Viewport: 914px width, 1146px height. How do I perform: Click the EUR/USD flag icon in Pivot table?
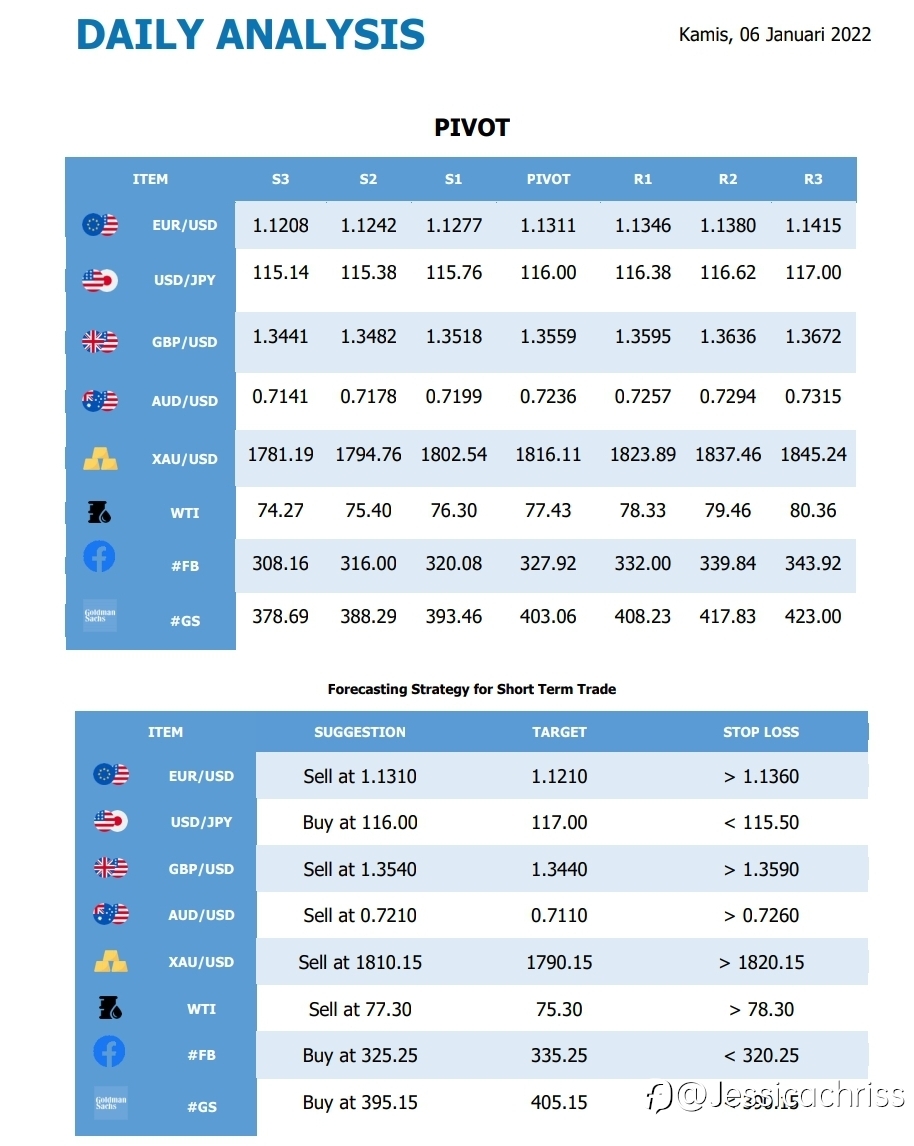(x=100, y=224)
